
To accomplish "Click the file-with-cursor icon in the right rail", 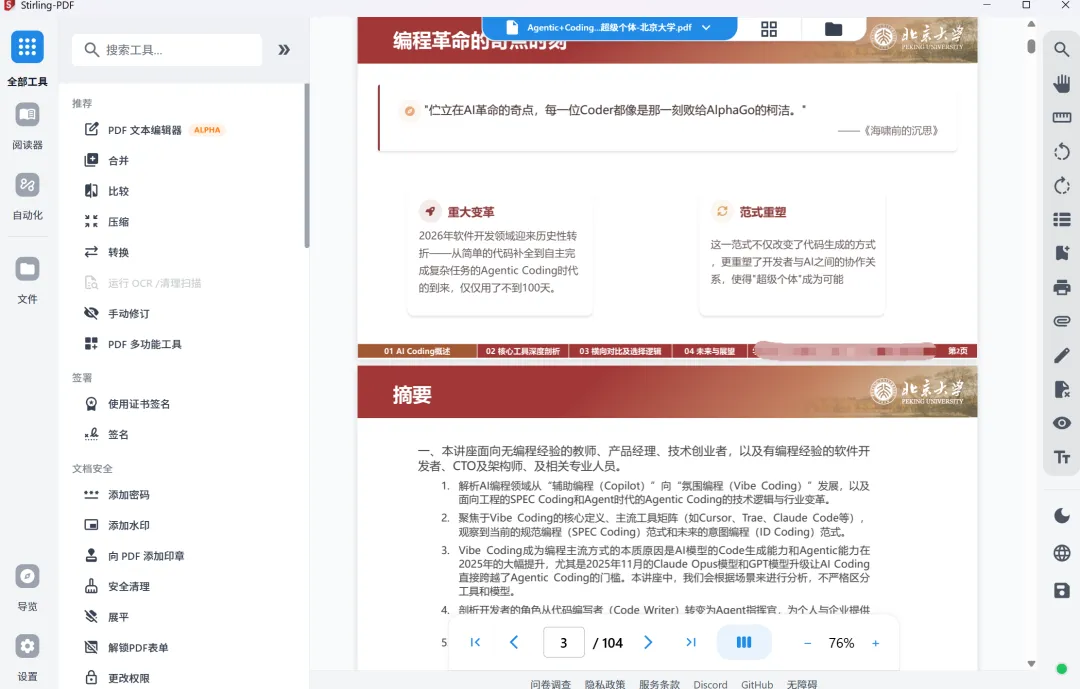I will 1061,389.
